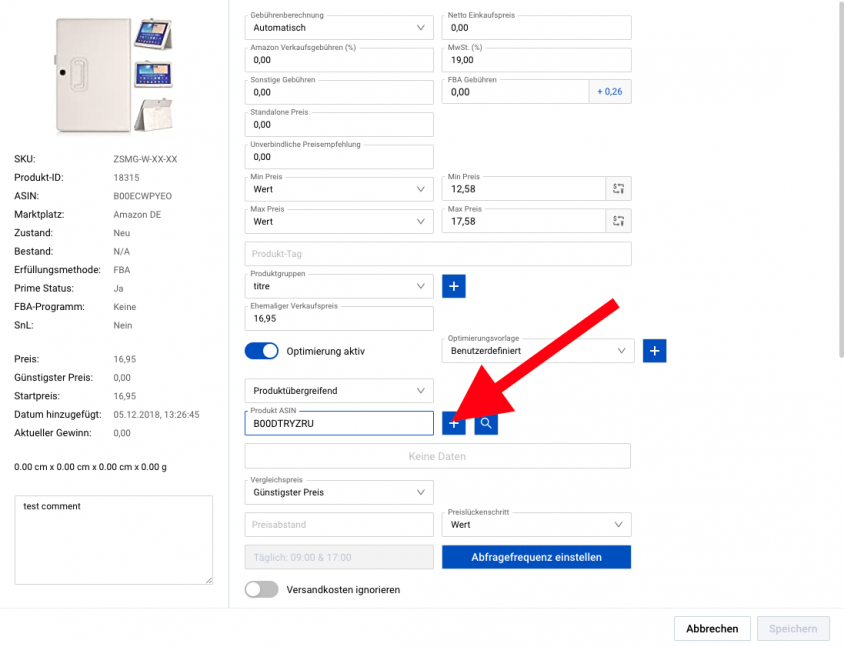The height and width of the screenshot is (647, 844).
Task: Click the Sonstige Gebühren field
Action: click(x=339, y=92)
